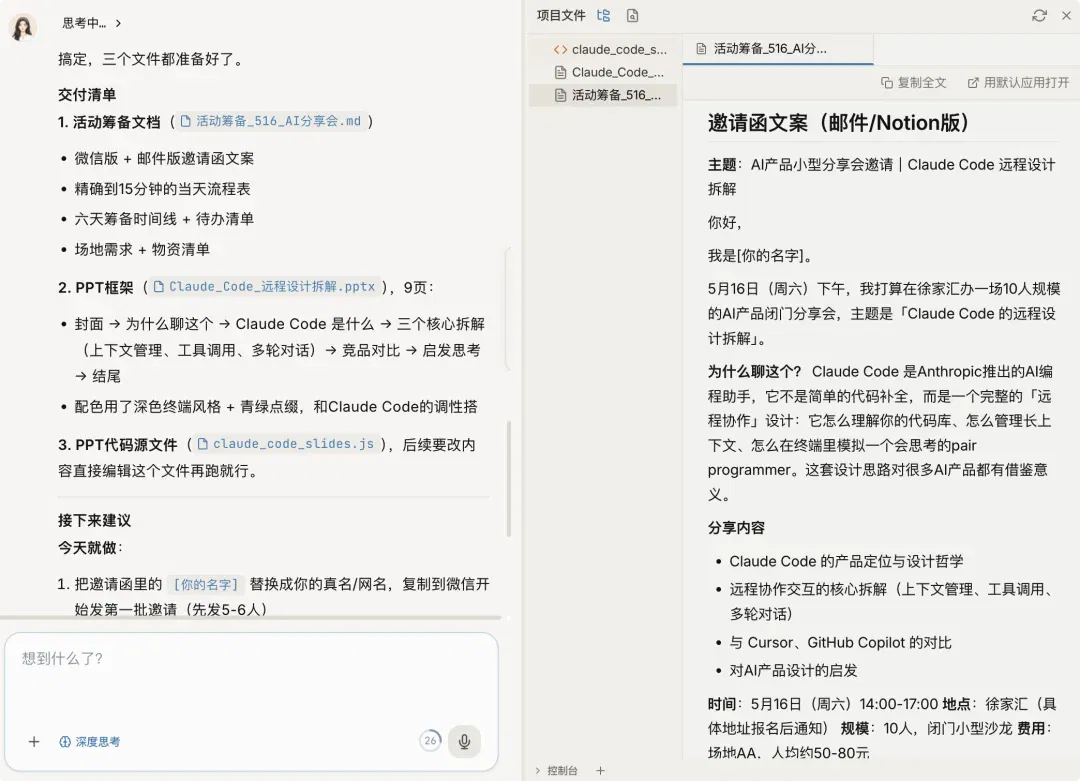Select Claude_Code_... file in project list

click(x=603, y=72)
